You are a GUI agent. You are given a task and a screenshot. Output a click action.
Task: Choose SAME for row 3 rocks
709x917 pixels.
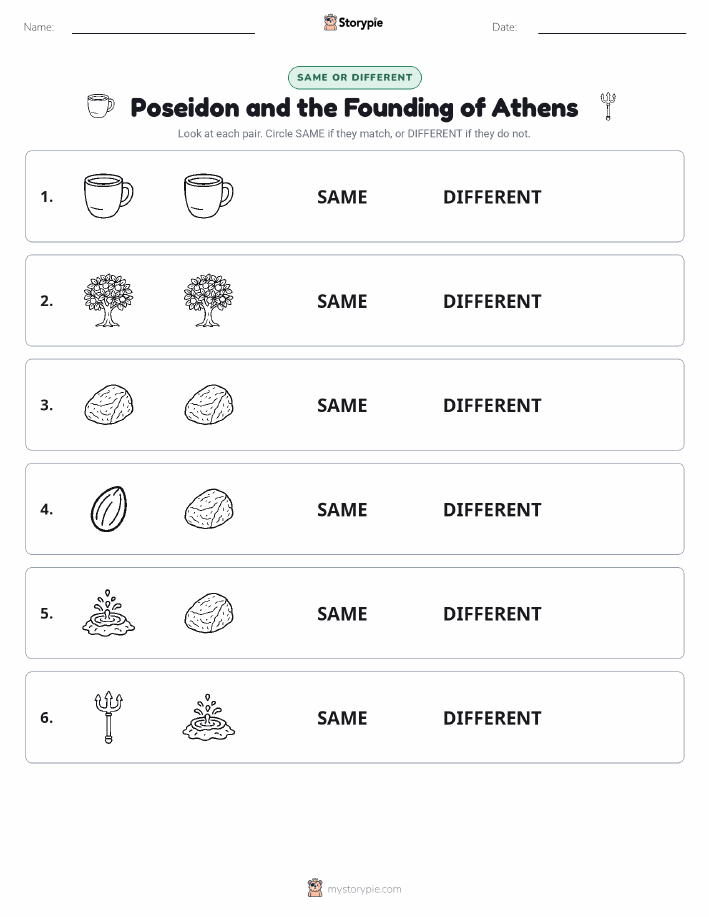(x=342, y=405)
